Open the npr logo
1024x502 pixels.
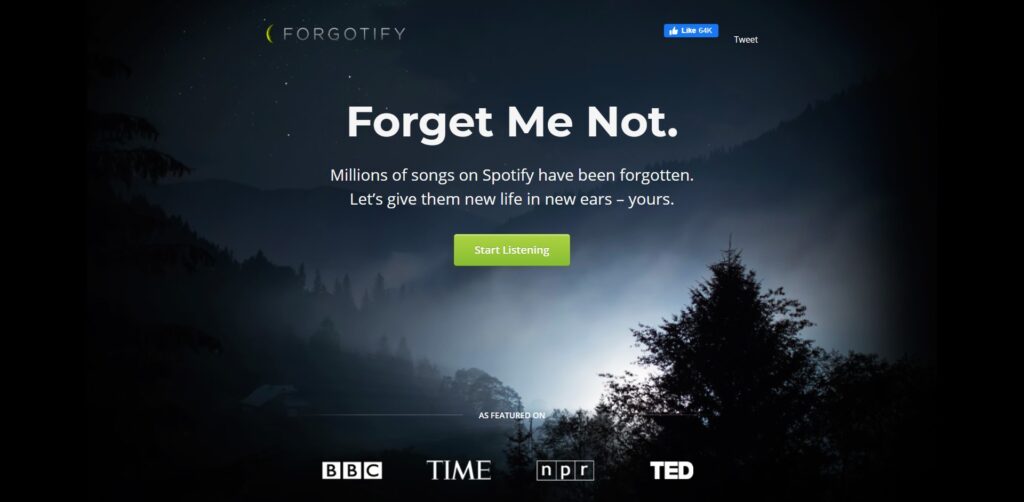[x=565, y=471]
